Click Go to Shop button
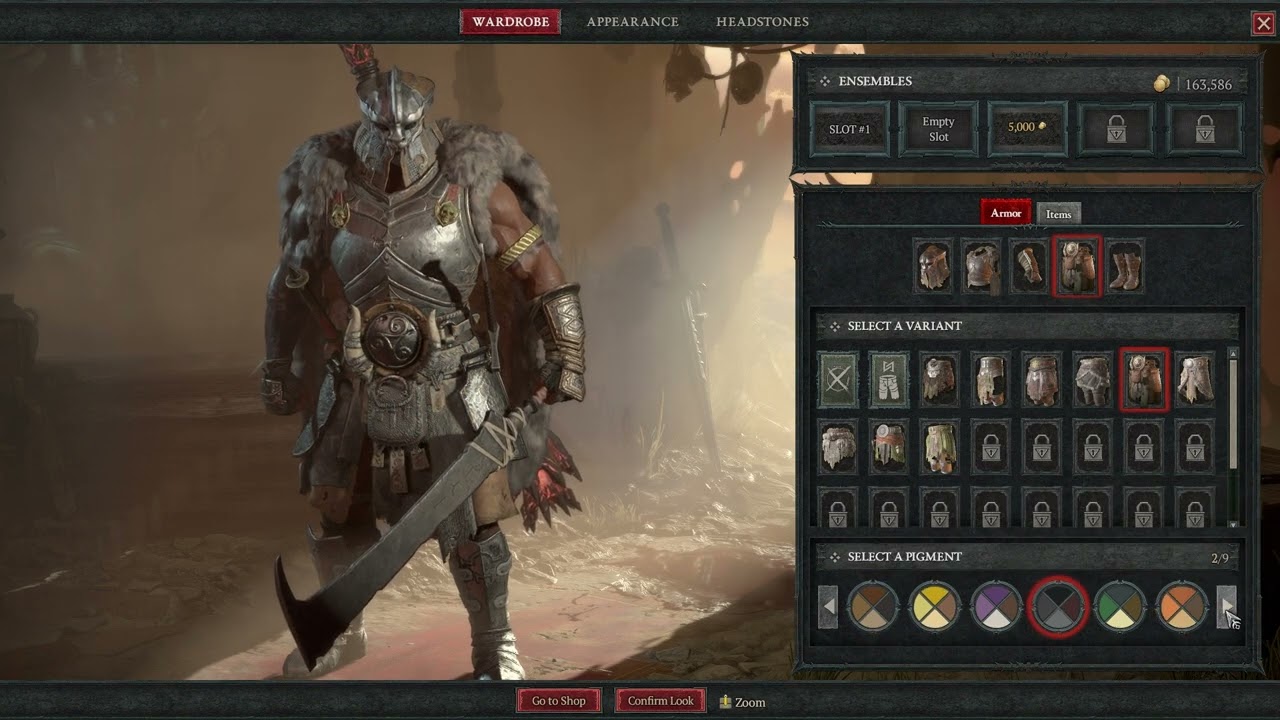 558,701
